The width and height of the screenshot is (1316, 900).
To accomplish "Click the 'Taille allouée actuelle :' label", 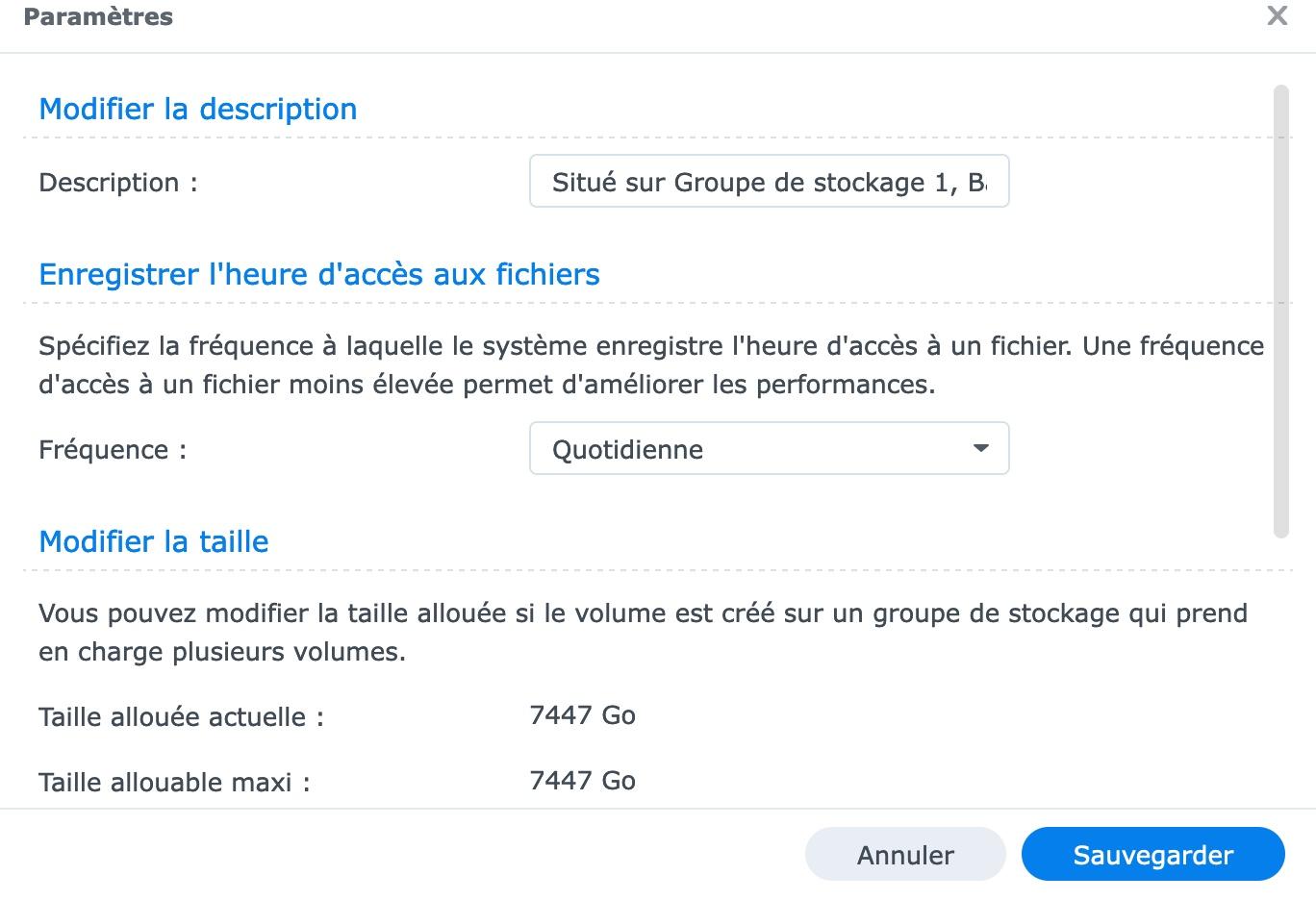I will tap(181, 717).
